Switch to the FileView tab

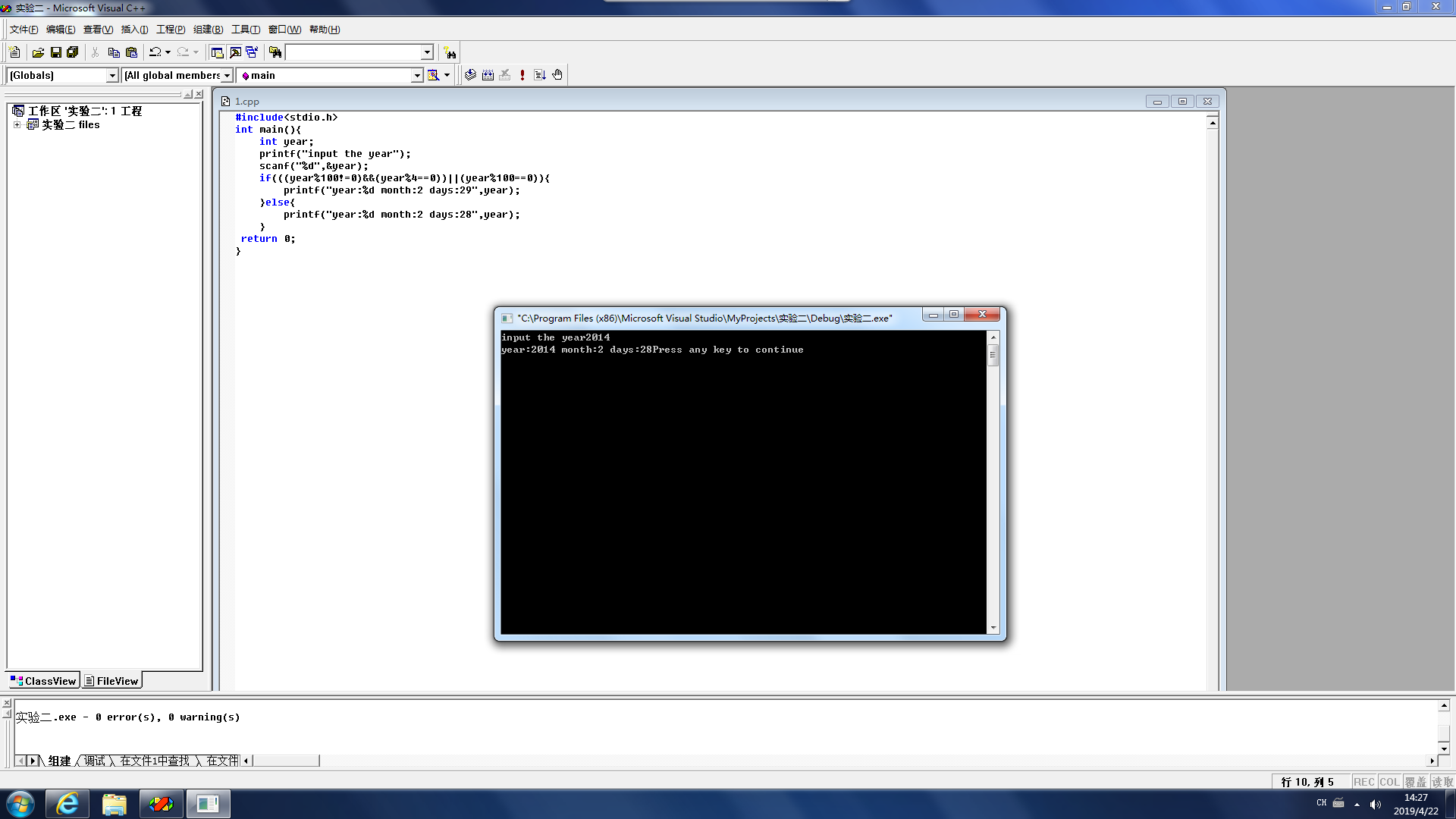(x=111, y=681)
